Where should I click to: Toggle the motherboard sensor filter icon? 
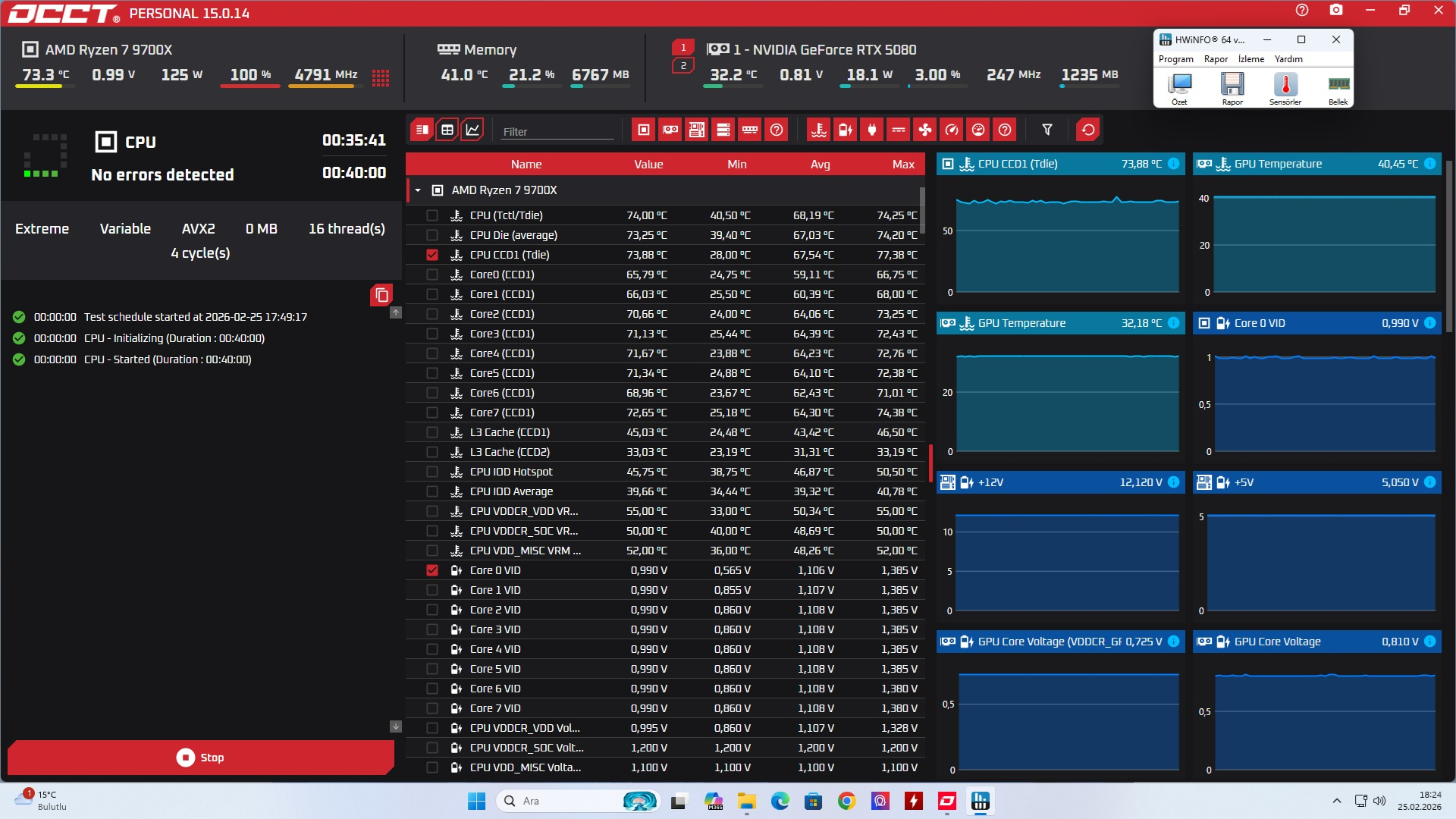point(697,130)
